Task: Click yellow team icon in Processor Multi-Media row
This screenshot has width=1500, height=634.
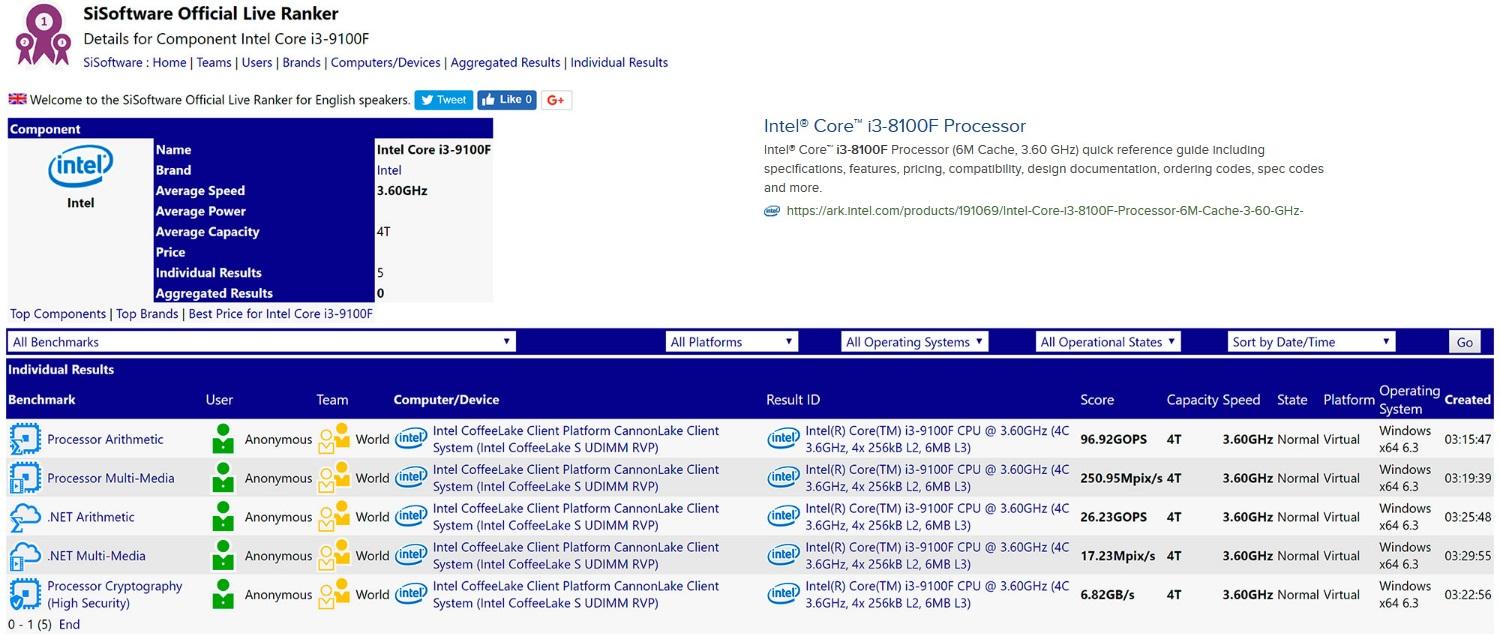Action: point(334,478)
